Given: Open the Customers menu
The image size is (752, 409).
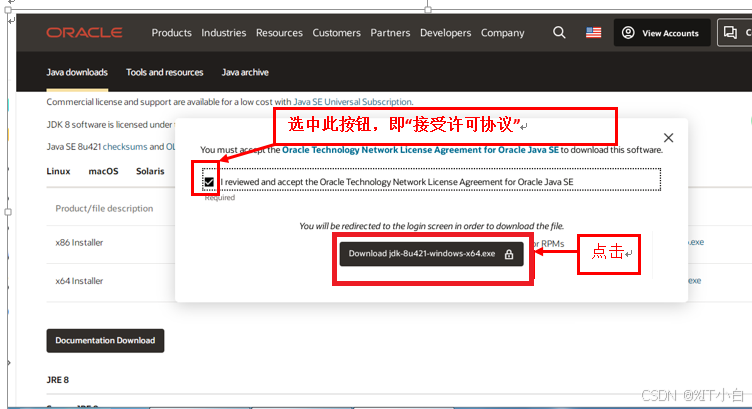Looking at the screenshot, I should tap(337, 33).
